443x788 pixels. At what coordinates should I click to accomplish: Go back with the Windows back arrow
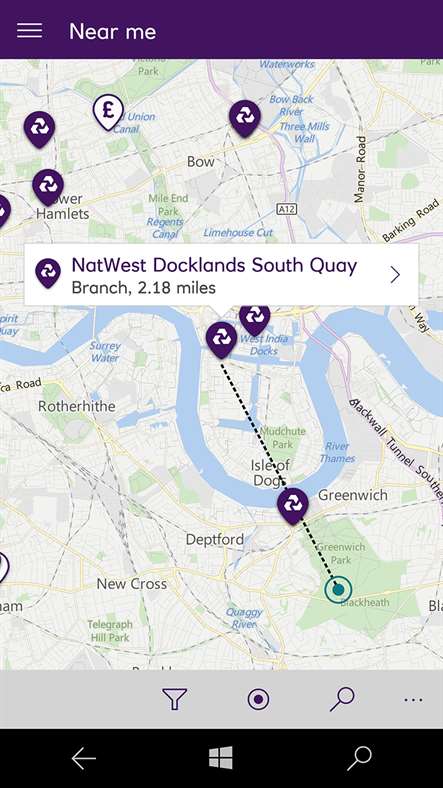pos(83,758)
